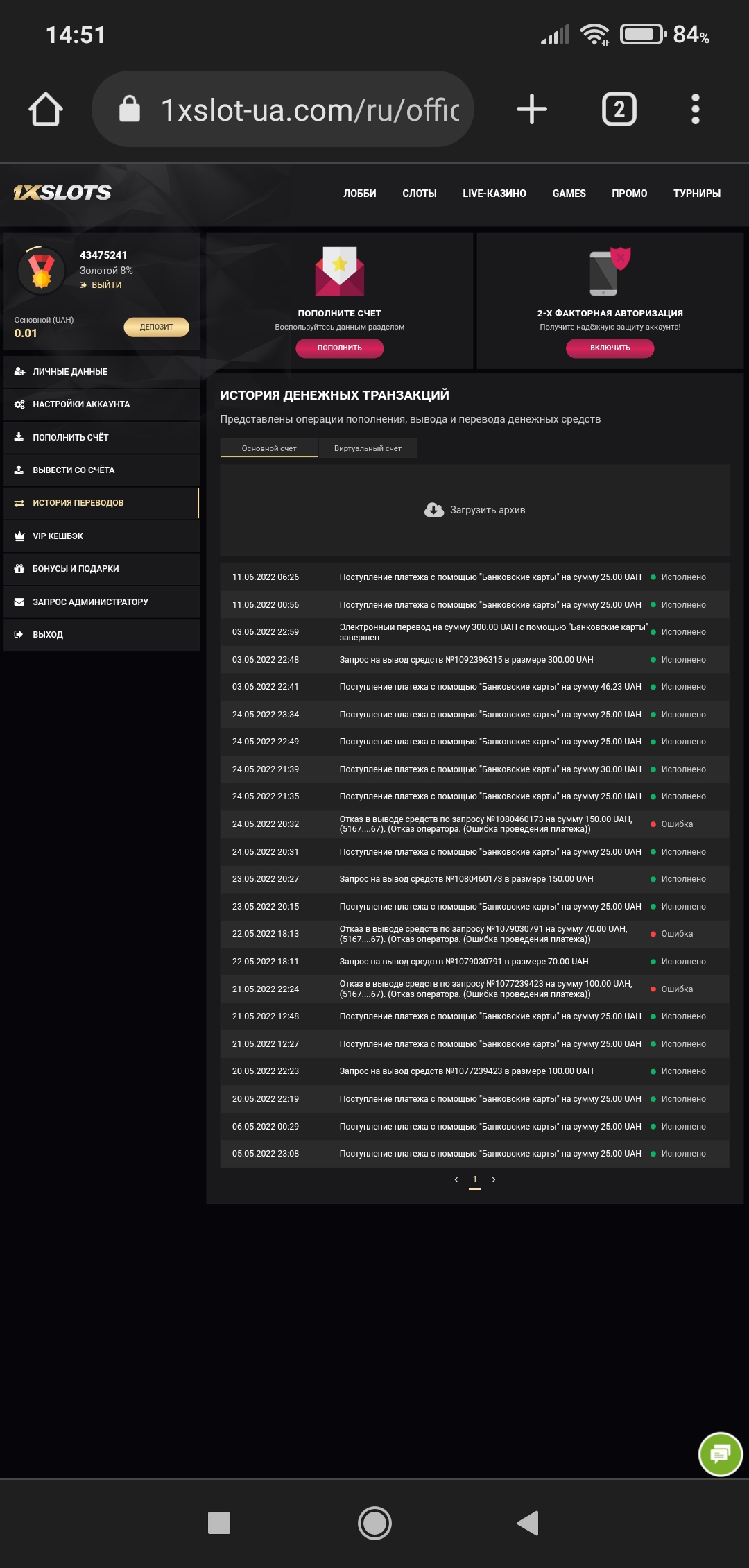Switch to Виртуальный счет tab
Viewport: 749px width, 1568px height.
368,448
